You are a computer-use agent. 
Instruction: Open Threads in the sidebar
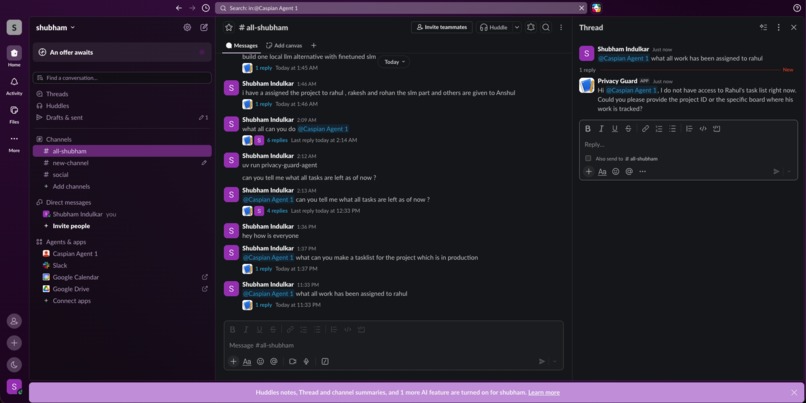click(x=122, y=94)
